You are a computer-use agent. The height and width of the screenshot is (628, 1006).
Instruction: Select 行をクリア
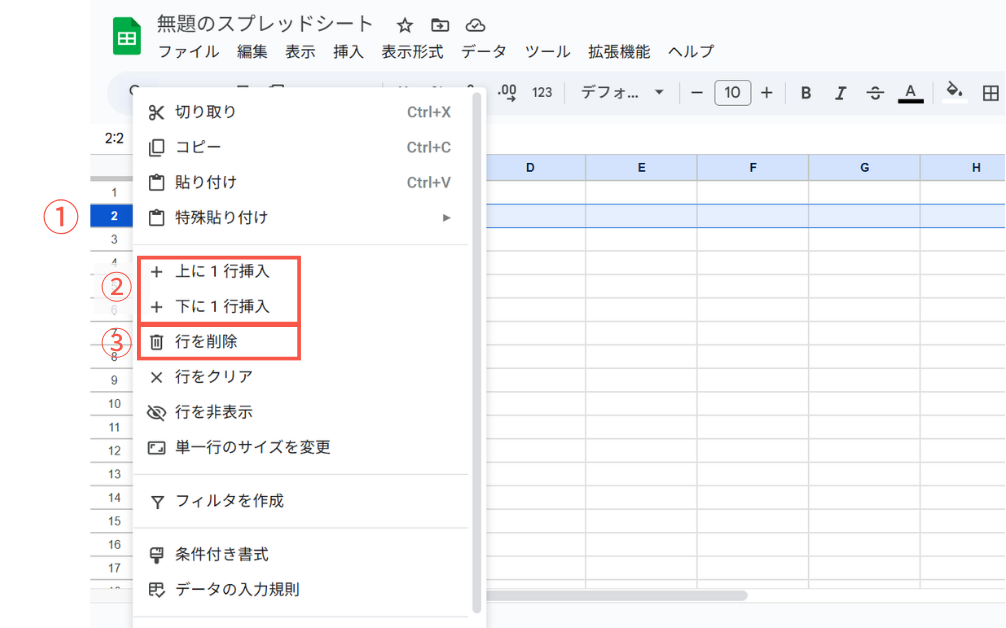(x=300, y=377)
